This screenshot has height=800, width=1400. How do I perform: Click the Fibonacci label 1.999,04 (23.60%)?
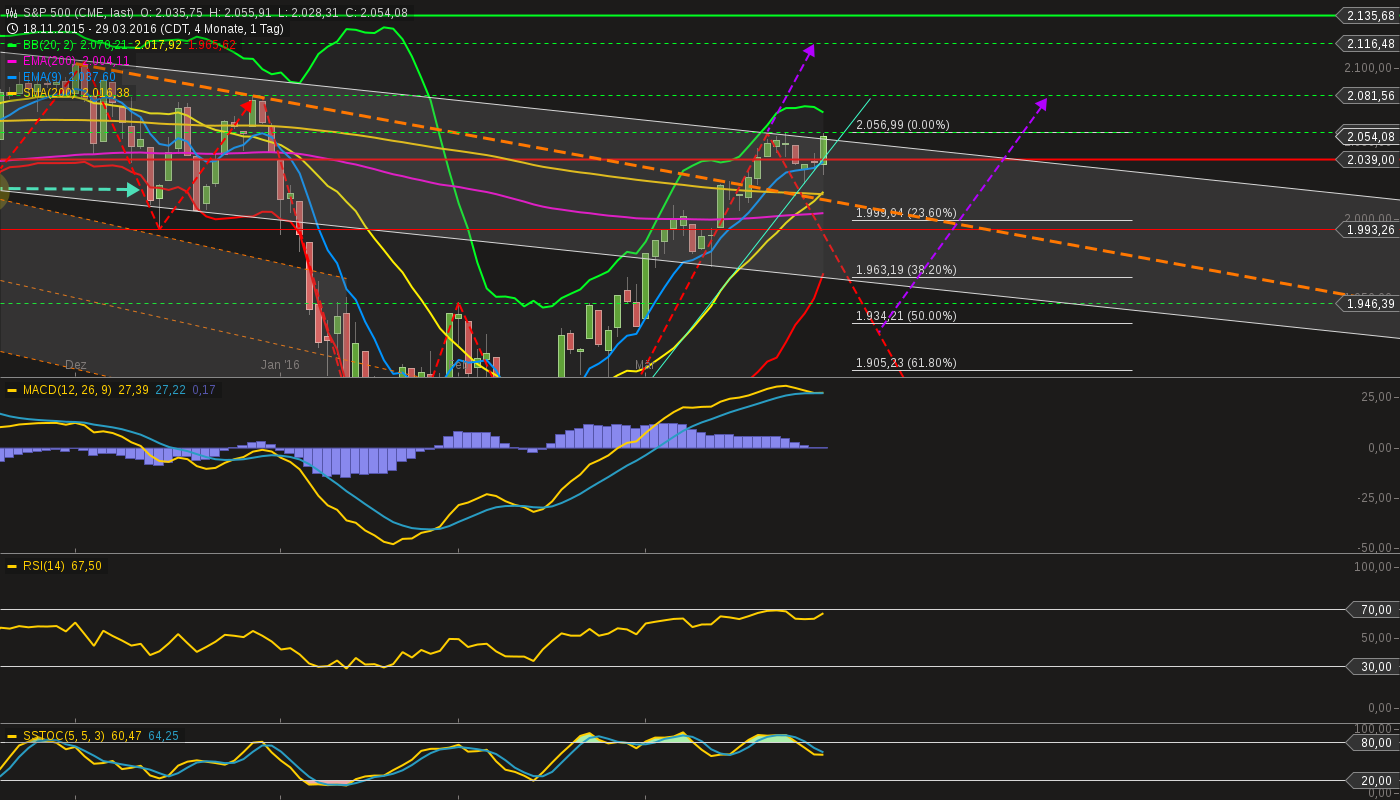click(x=906, y=213)
